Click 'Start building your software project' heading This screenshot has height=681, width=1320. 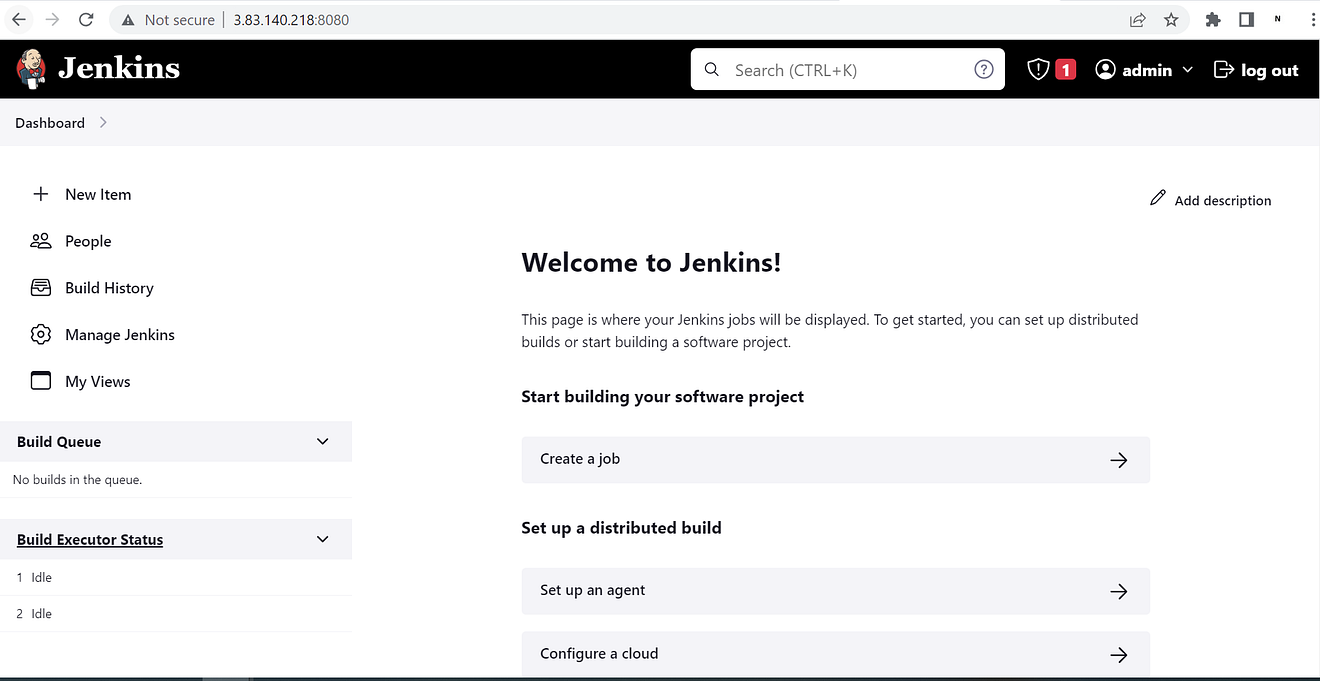(663, 397)
